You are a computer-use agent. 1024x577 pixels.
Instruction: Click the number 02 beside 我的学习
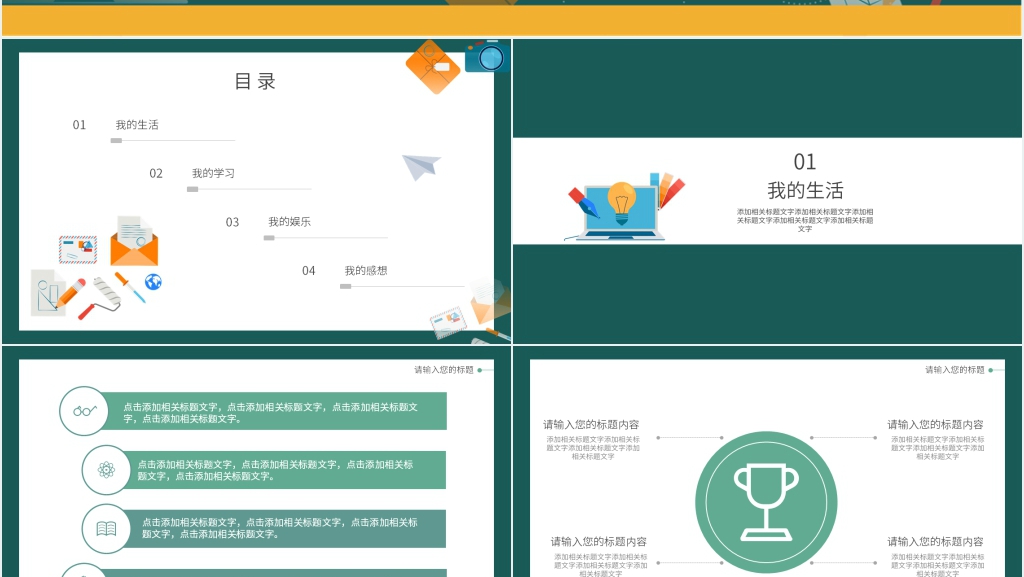(156, 173)
